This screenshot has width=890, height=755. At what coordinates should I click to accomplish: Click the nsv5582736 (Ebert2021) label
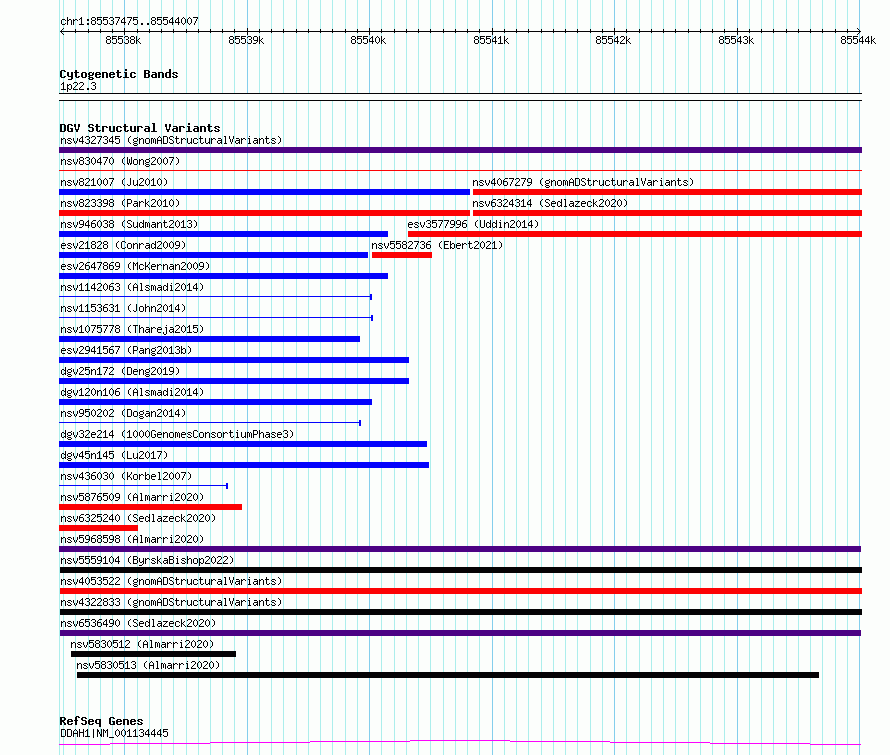(x=437, y=245)
